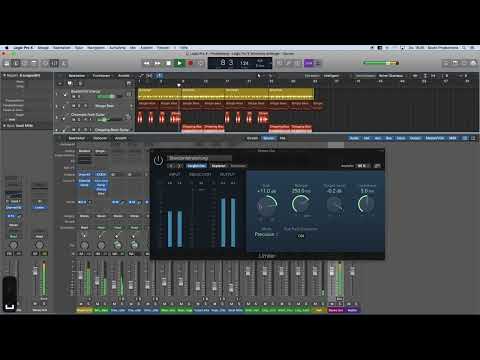480x360 pixels.
Task: Click the Limiter Release knob
Action: point(301,204)
